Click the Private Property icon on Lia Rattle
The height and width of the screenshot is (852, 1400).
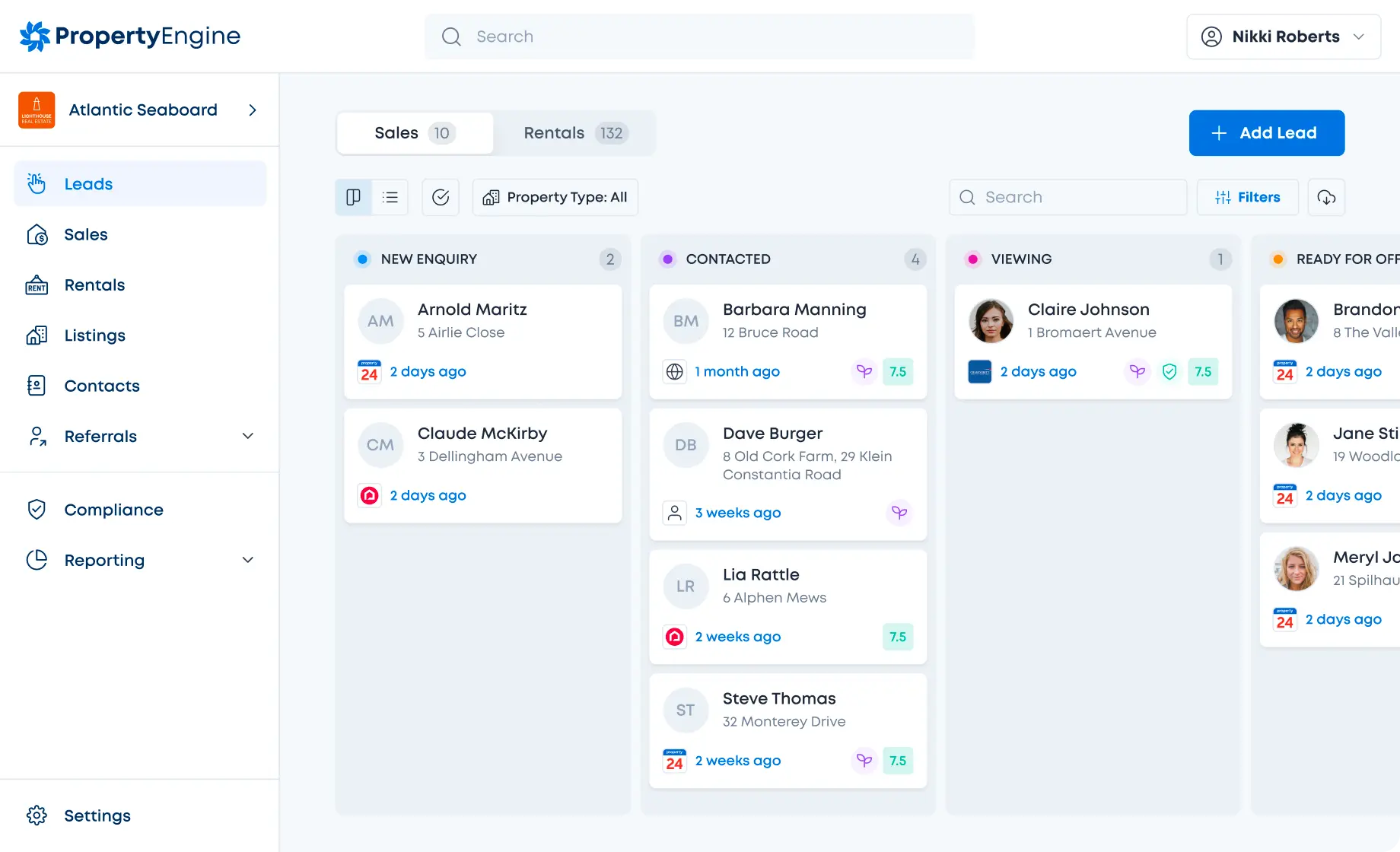[675, 637]
